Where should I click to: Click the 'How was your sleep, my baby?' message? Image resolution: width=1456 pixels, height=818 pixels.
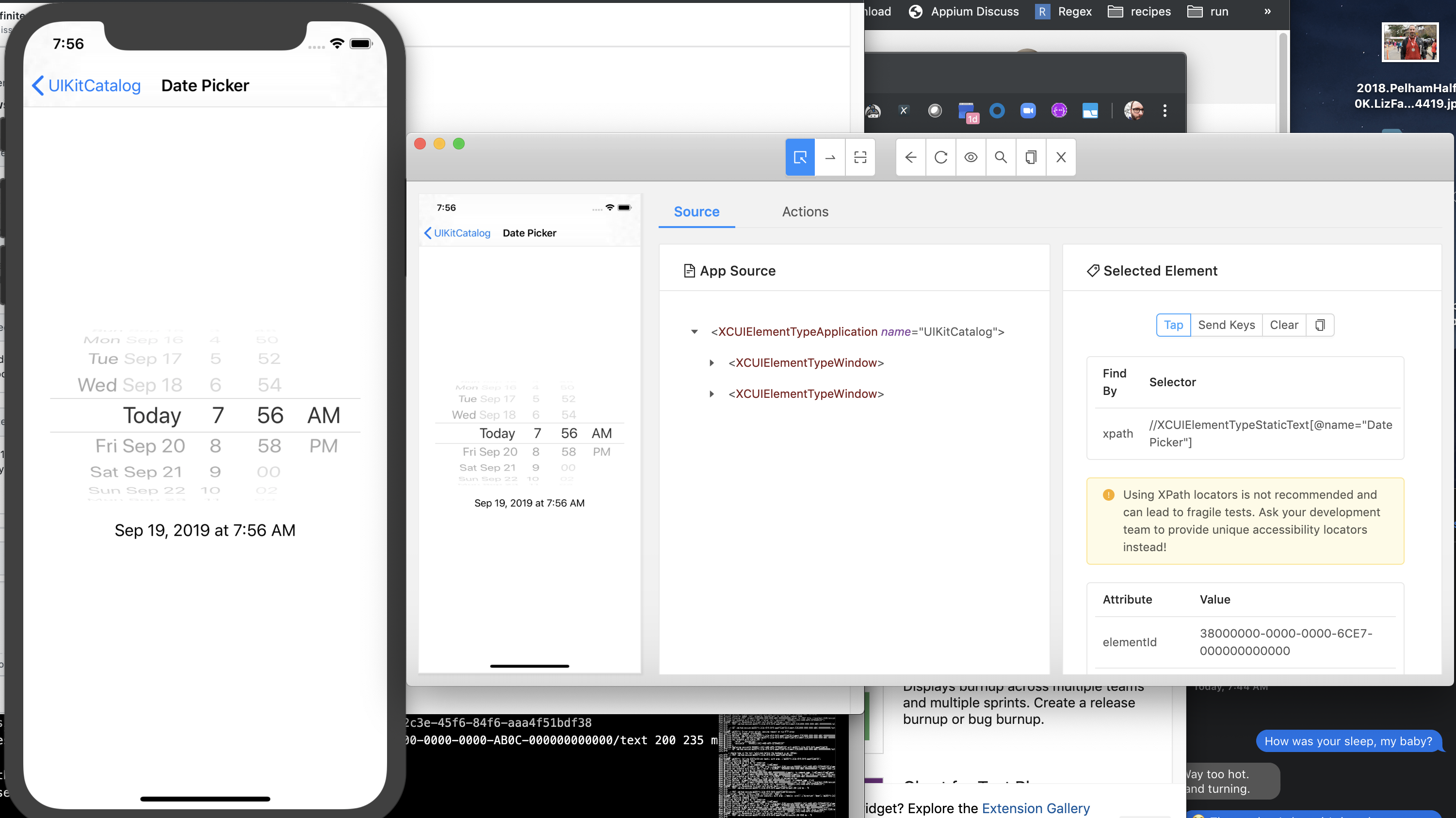coord(1348,741)
